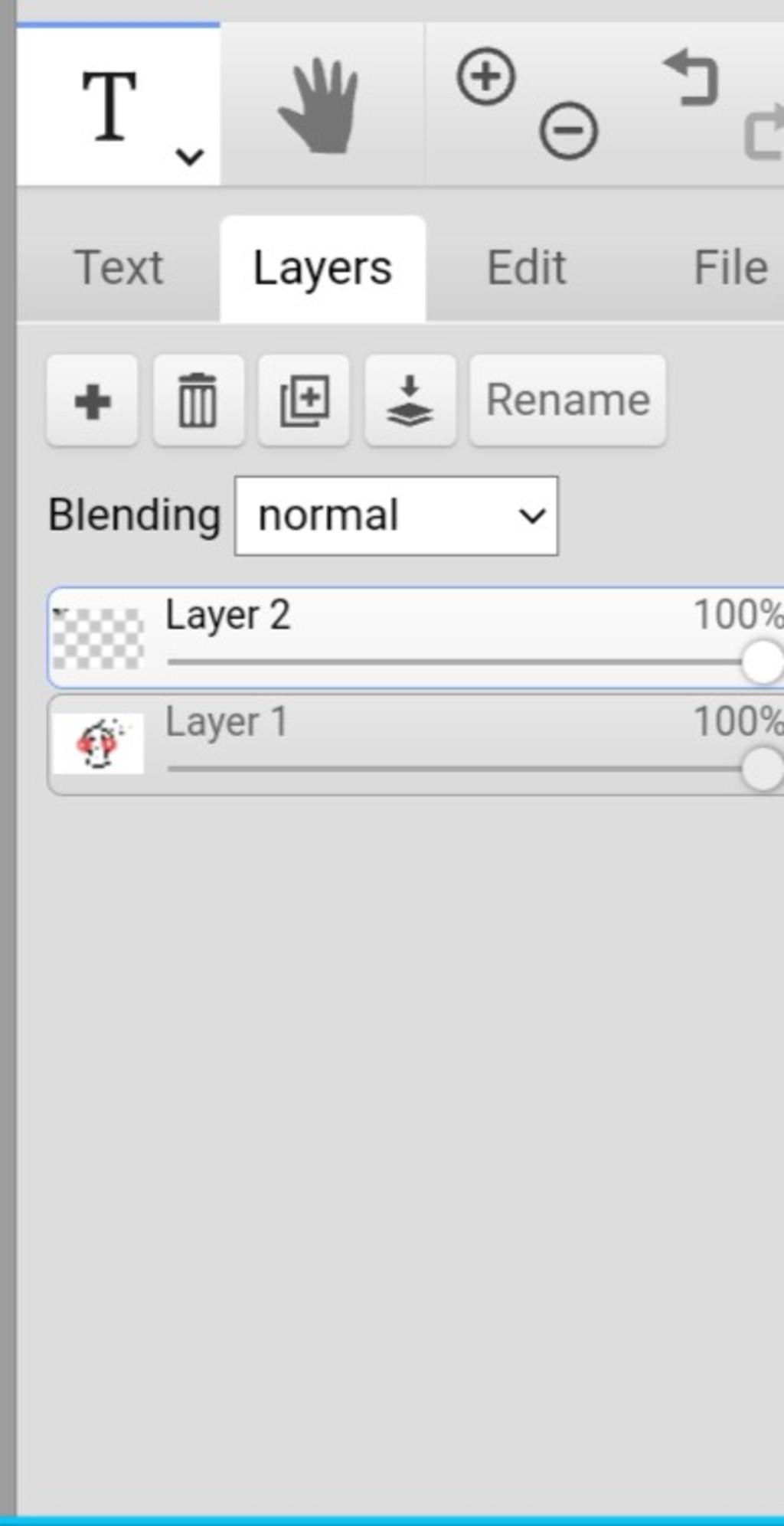Click the zoom out minus icon
This screenshot has width=784, height=1526.
click(x=569, y=131)
